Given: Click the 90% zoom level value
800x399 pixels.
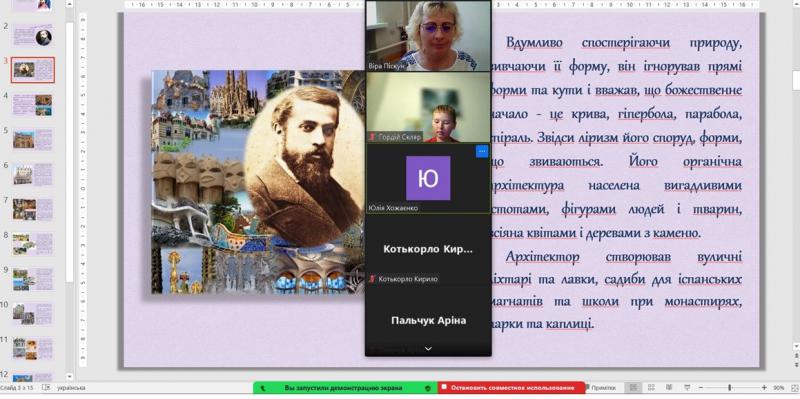Looking at the screenshot, I should coord(779,388).
